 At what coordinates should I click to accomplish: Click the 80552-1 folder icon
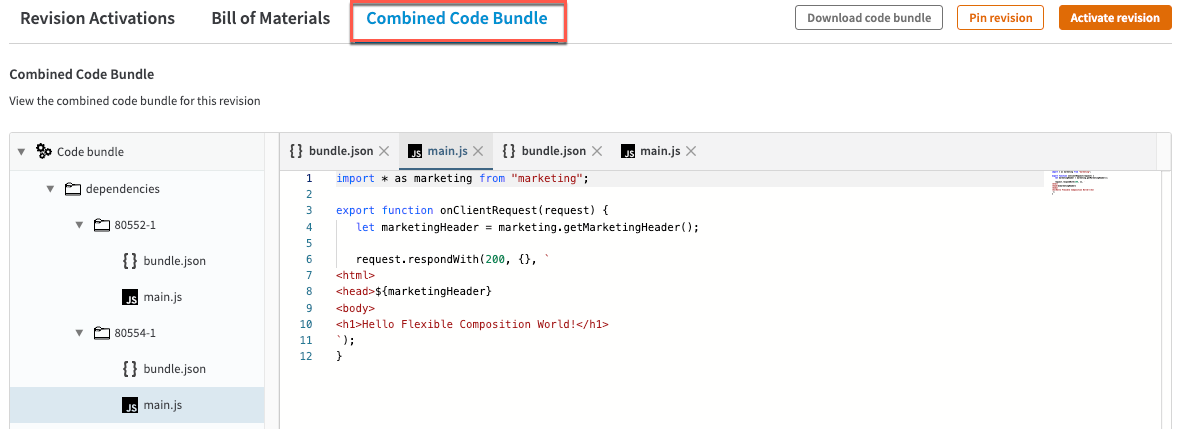coord(101,224)
